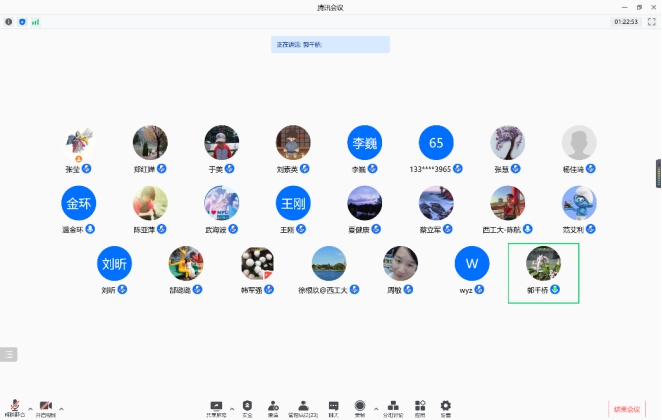Select participant 李巍's avatar tile
Screen dimensions: 662x420
pyautogui.click(x=364, y=144)
